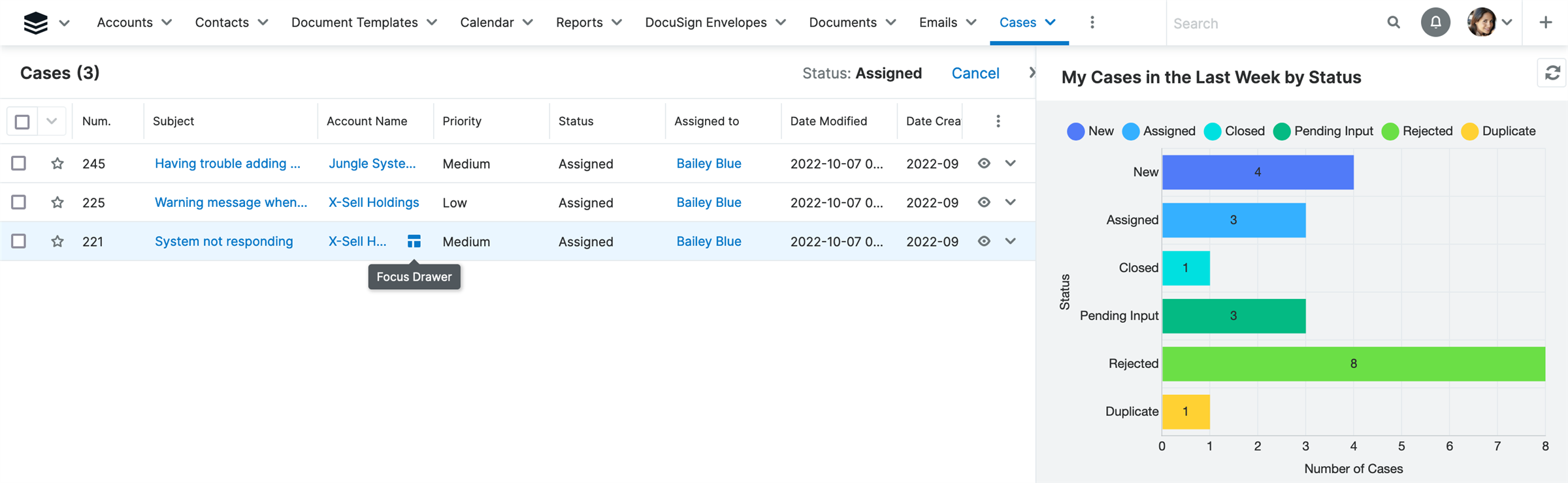Viewport: 1568px width, 483px height.
Task: Select the checkbox for case 221
Action: (19, 241)
